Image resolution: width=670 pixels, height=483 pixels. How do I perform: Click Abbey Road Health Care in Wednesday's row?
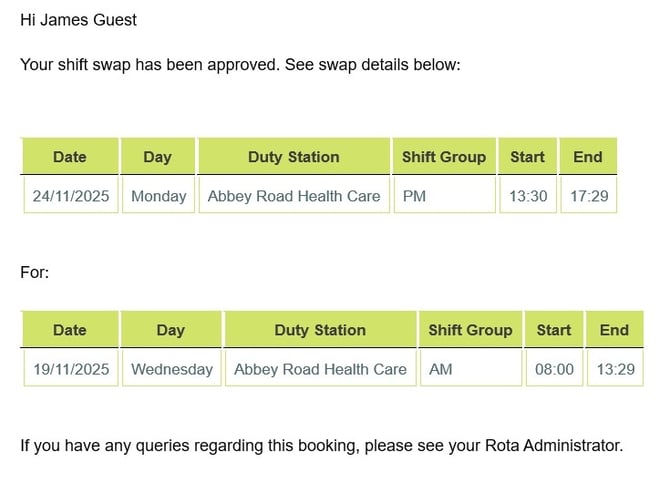pos(320,369)
